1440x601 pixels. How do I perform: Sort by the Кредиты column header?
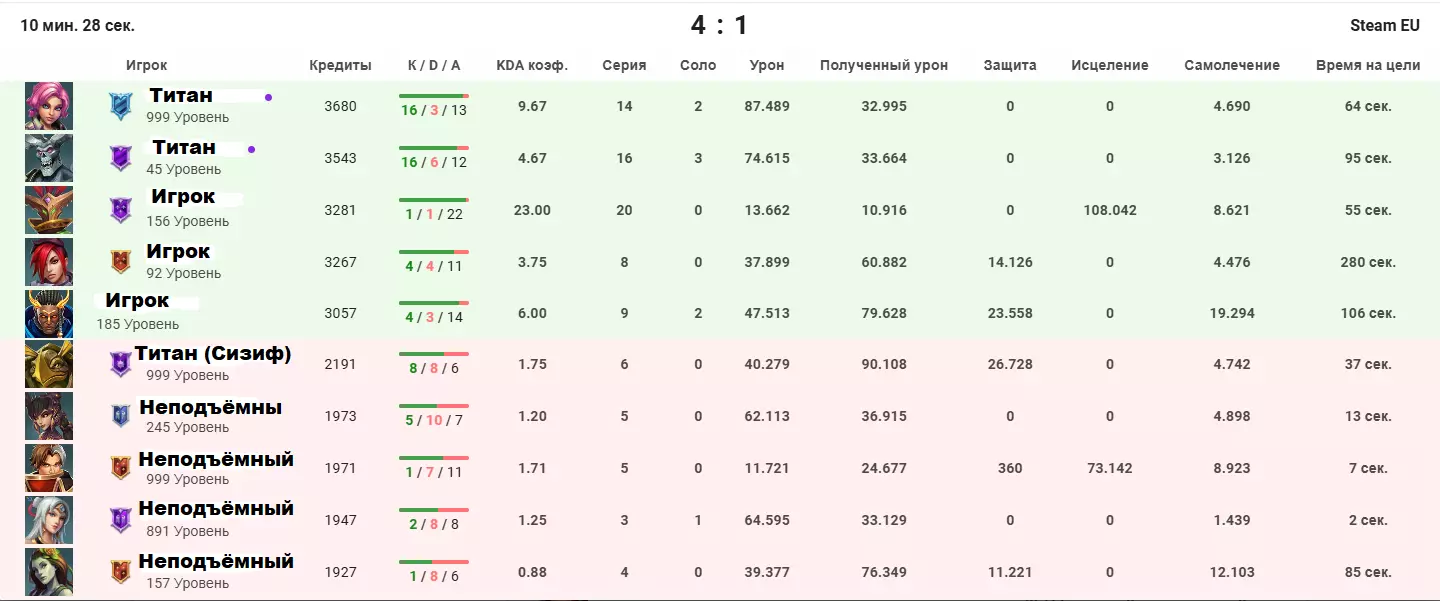coord(340,65)
